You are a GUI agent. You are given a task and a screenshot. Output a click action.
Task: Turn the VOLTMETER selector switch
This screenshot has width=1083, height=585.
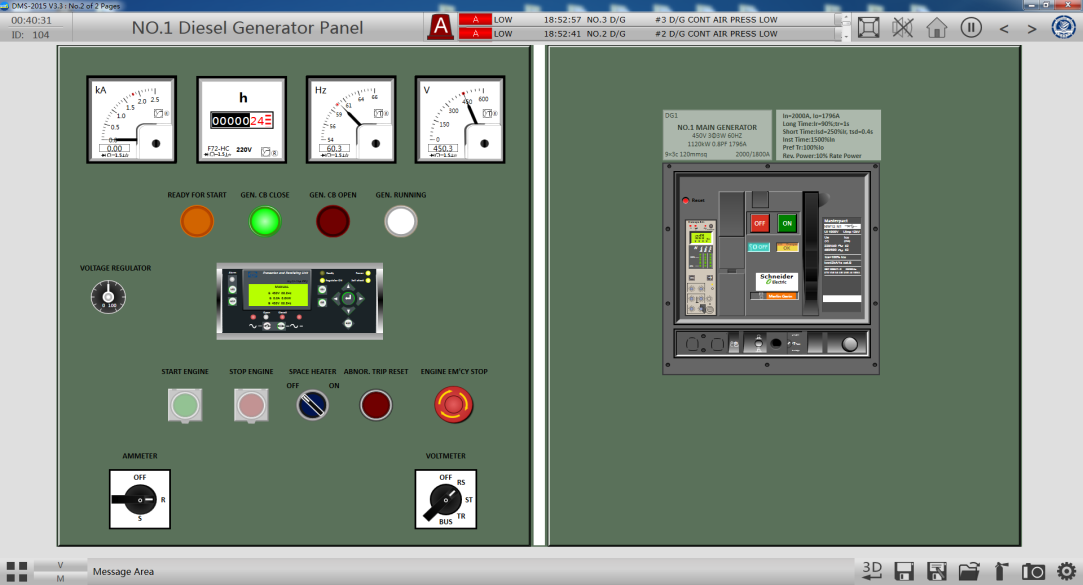(445, 499)
